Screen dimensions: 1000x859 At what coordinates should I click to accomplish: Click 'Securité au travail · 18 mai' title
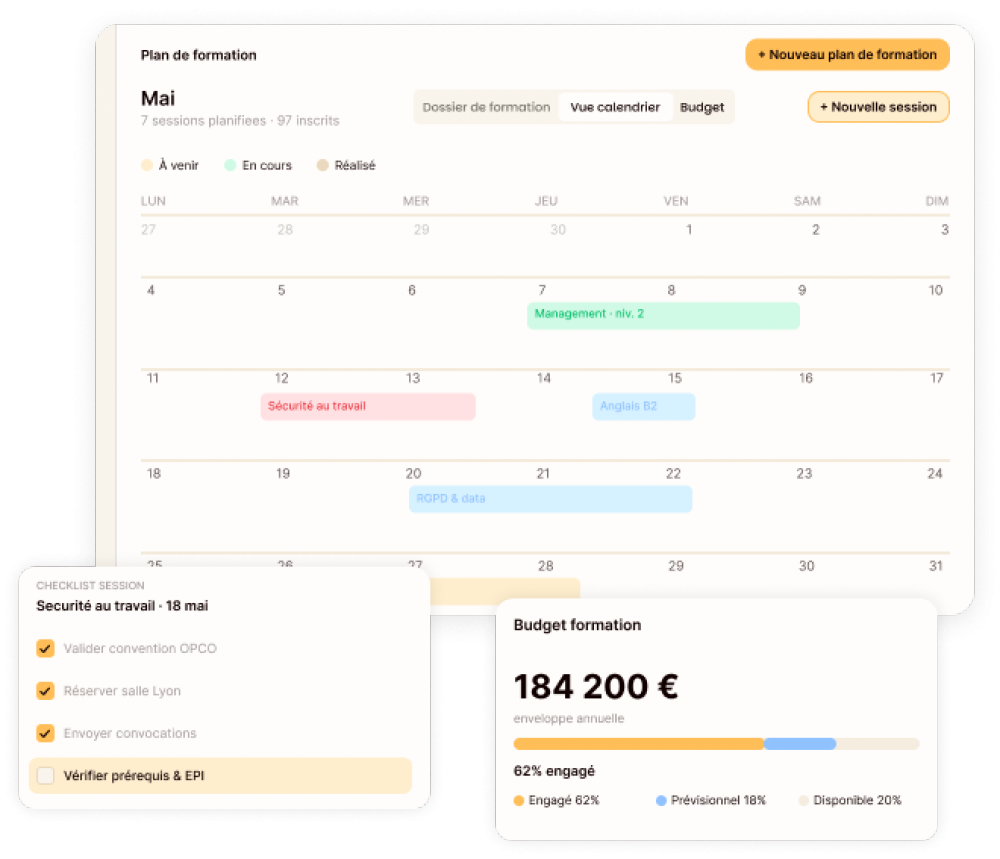tap(122, 606)
